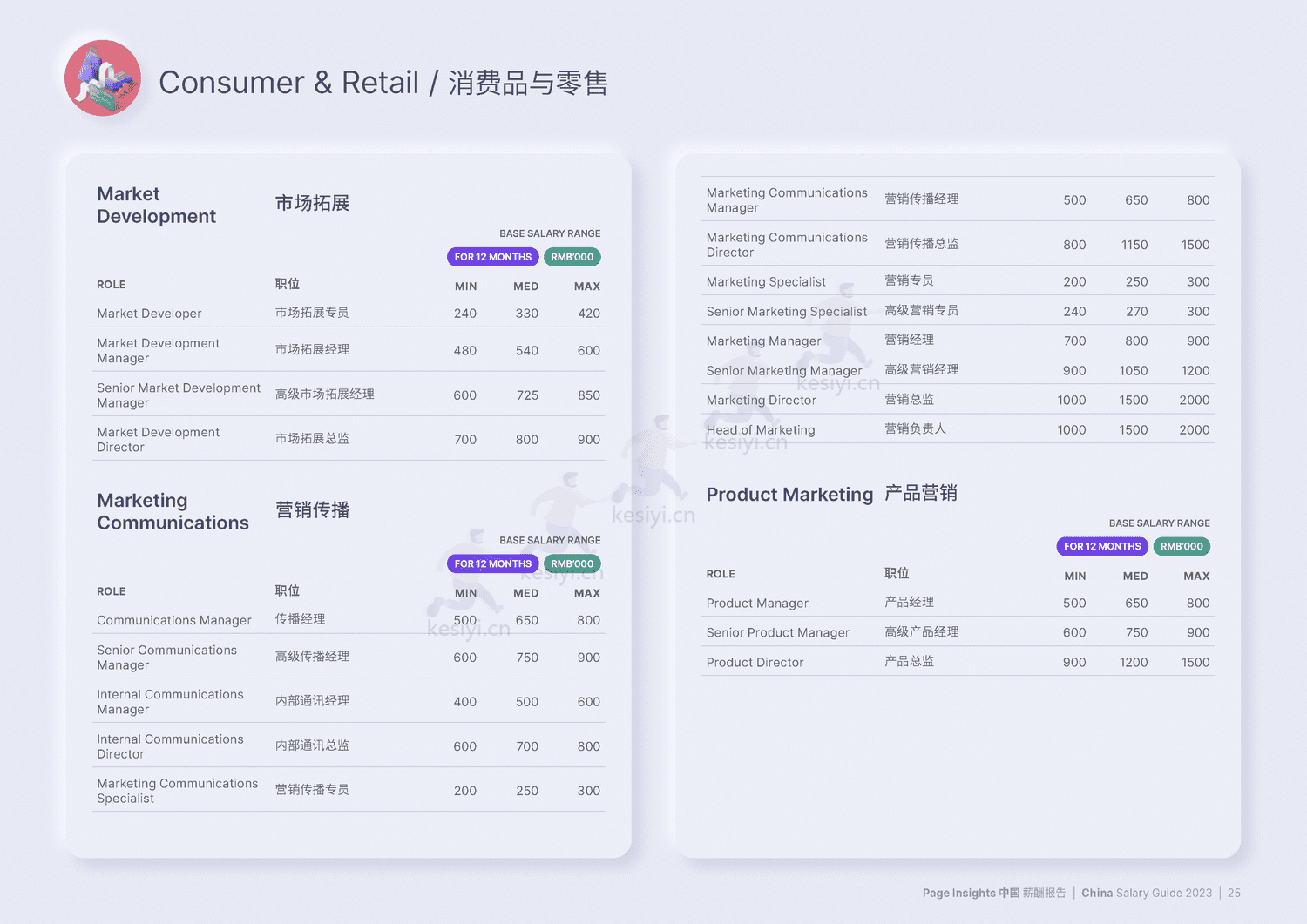Select the 'Senior Communications Manager' role label
Screen dimensions: 1307x924
tap(166, 658)
